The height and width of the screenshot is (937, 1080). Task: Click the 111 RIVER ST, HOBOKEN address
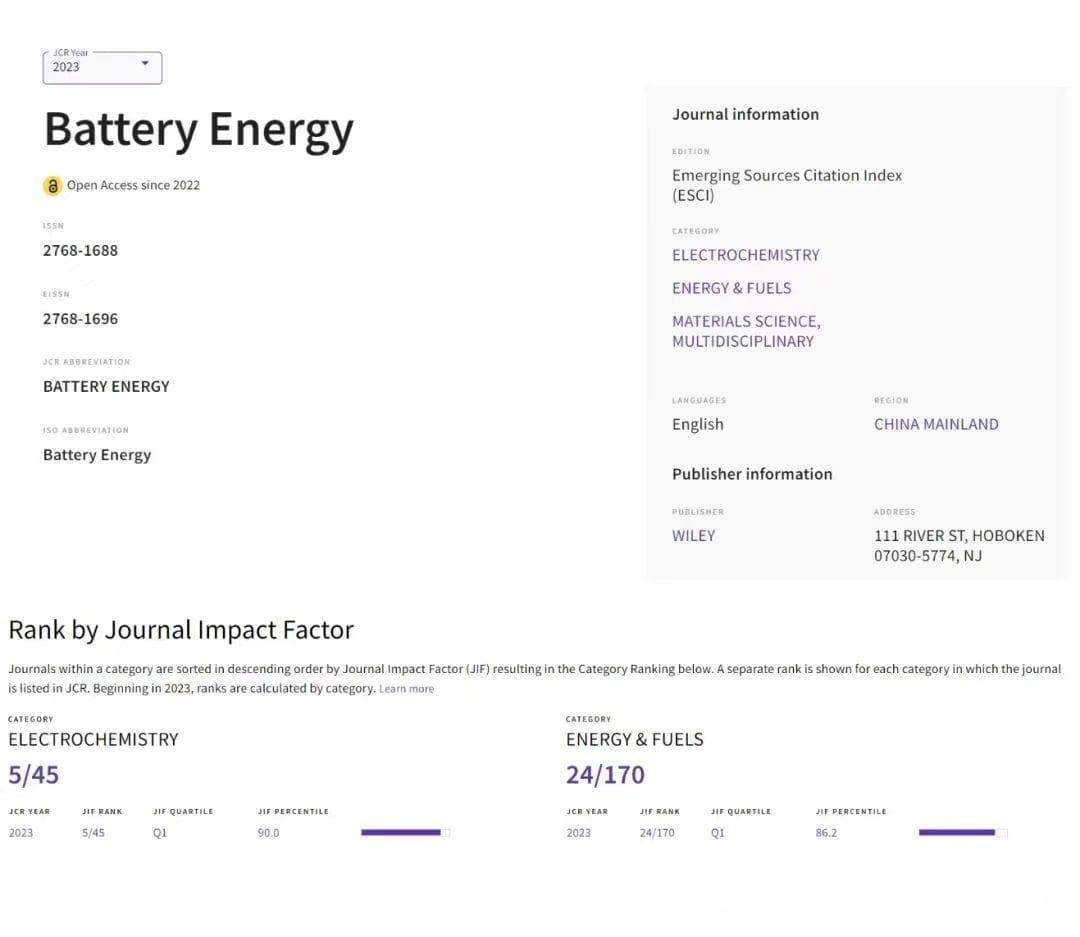coord(959,546)
